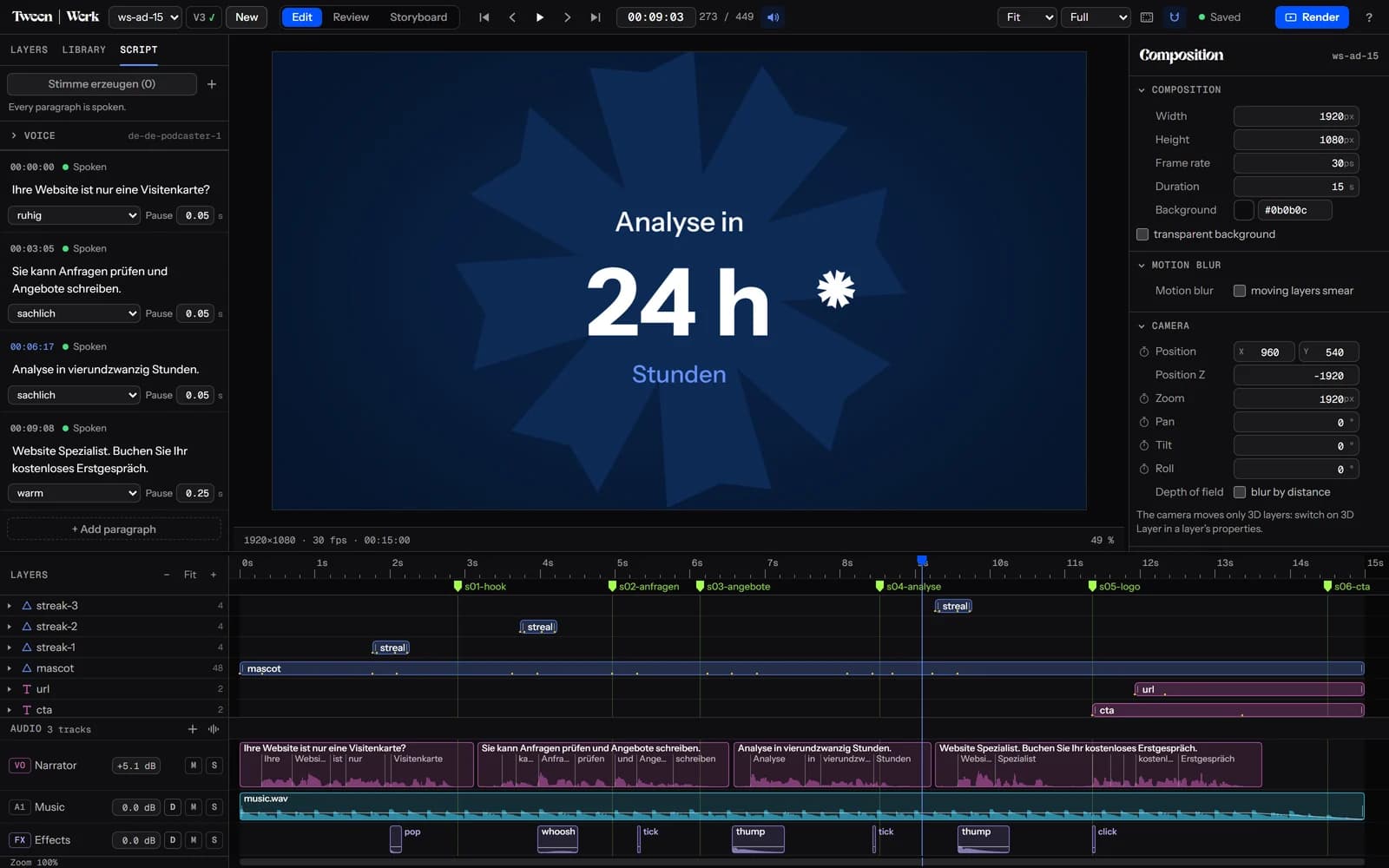The image size is (1389, 868).
Task: Open the Full quality dropdown
Action: 1096,17
